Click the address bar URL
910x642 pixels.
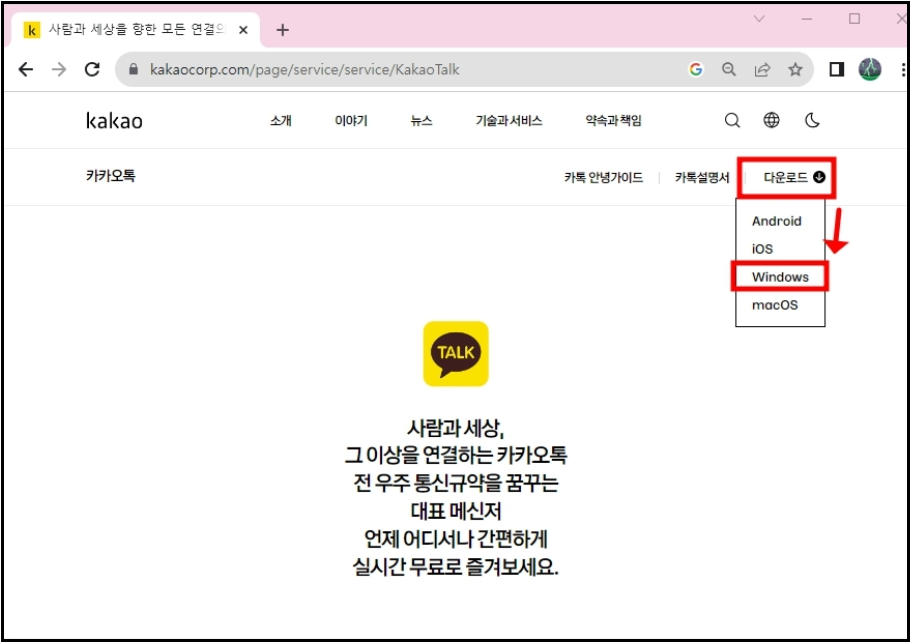pos(305,70)
